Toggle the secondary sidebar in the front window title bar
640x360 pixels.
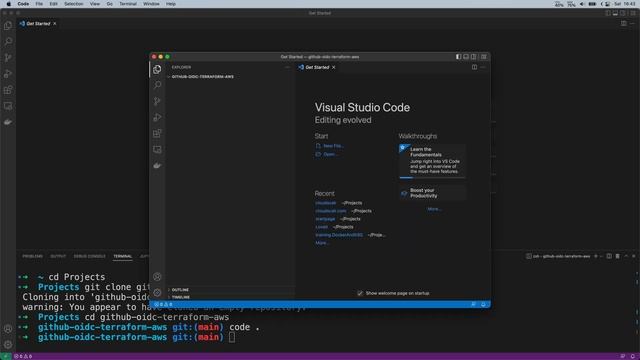(473, 57)
